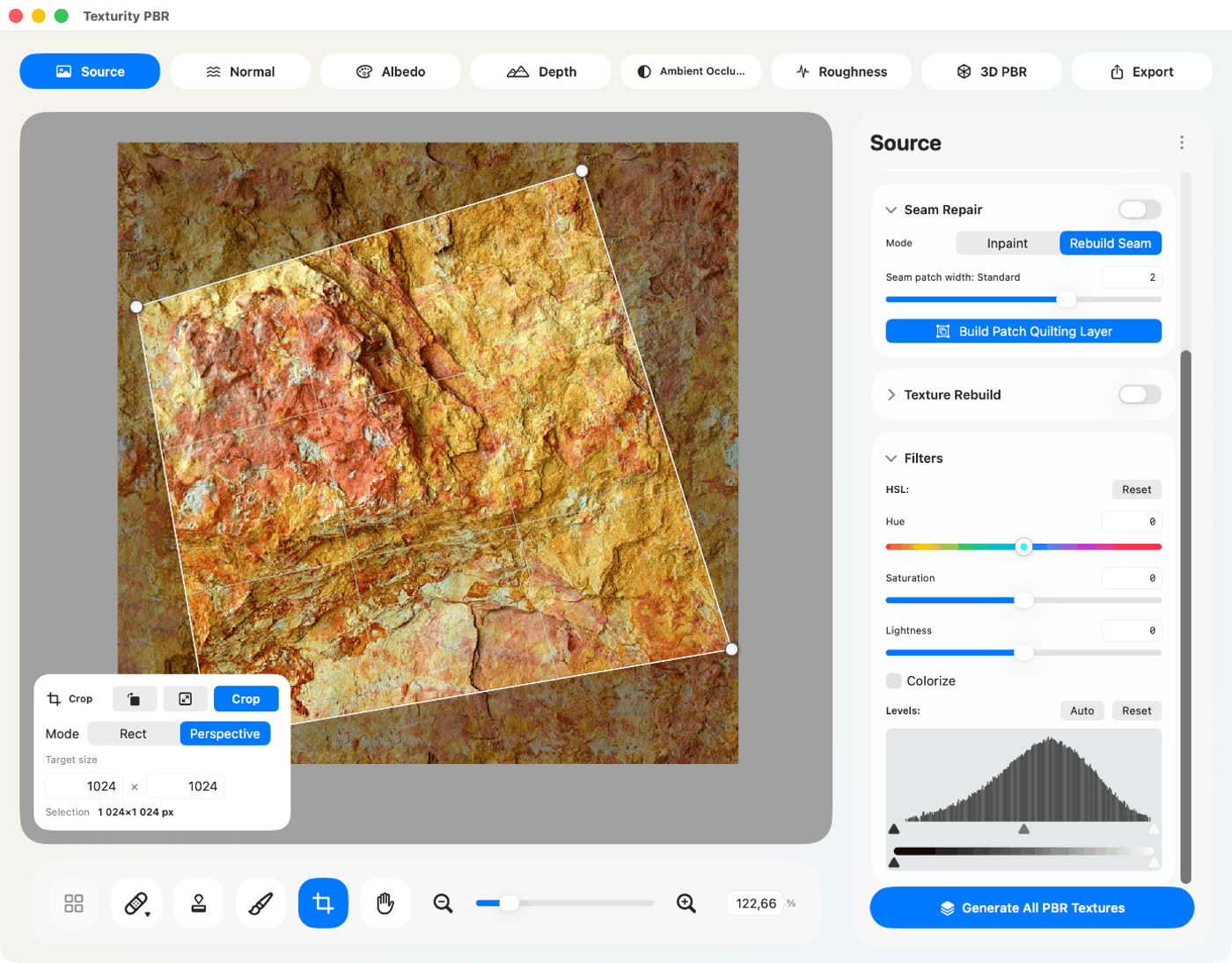Click the crop icon in Crop panel header

(x=54, y=699)
